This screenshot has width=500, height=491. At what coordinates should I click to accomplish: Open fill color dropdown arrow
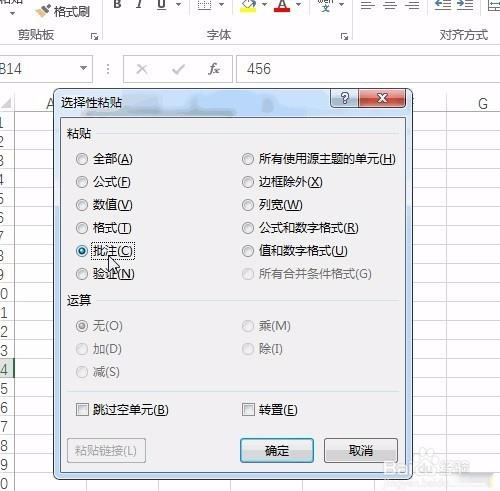pyautogui.click(x=265, y=5)
